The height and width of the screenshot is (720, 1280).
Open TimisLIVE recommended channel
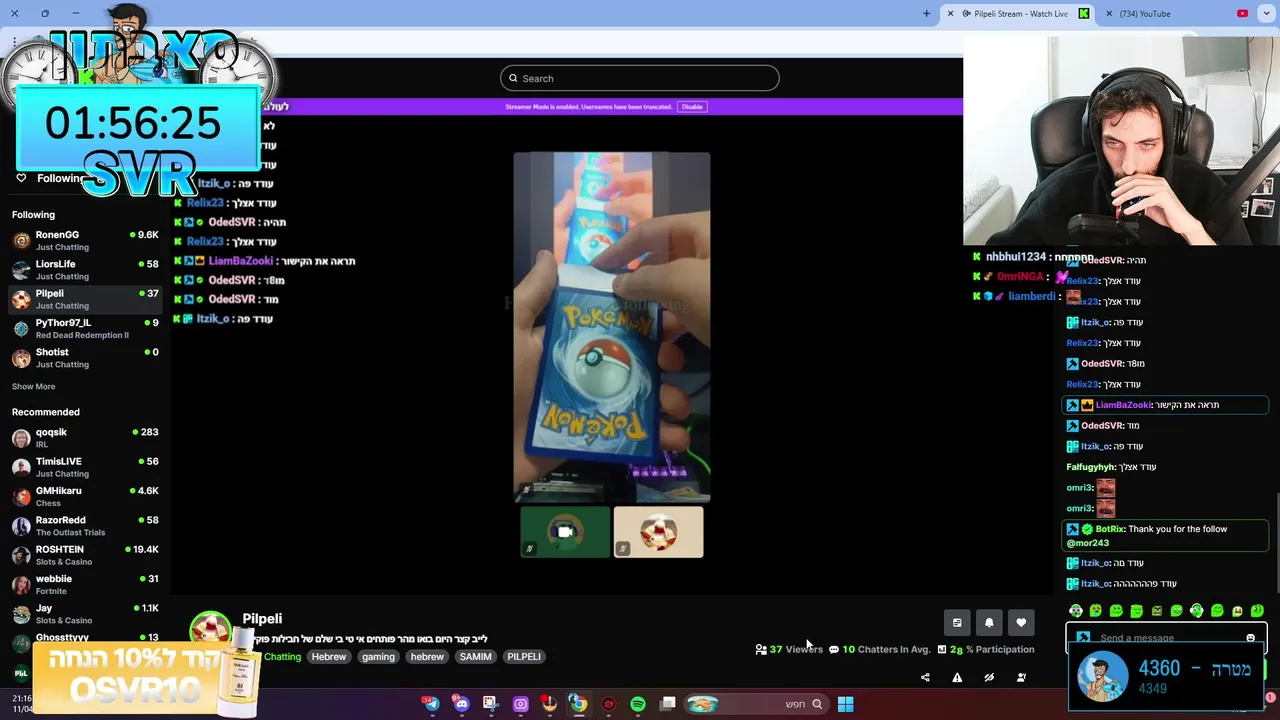coord(85,467)
